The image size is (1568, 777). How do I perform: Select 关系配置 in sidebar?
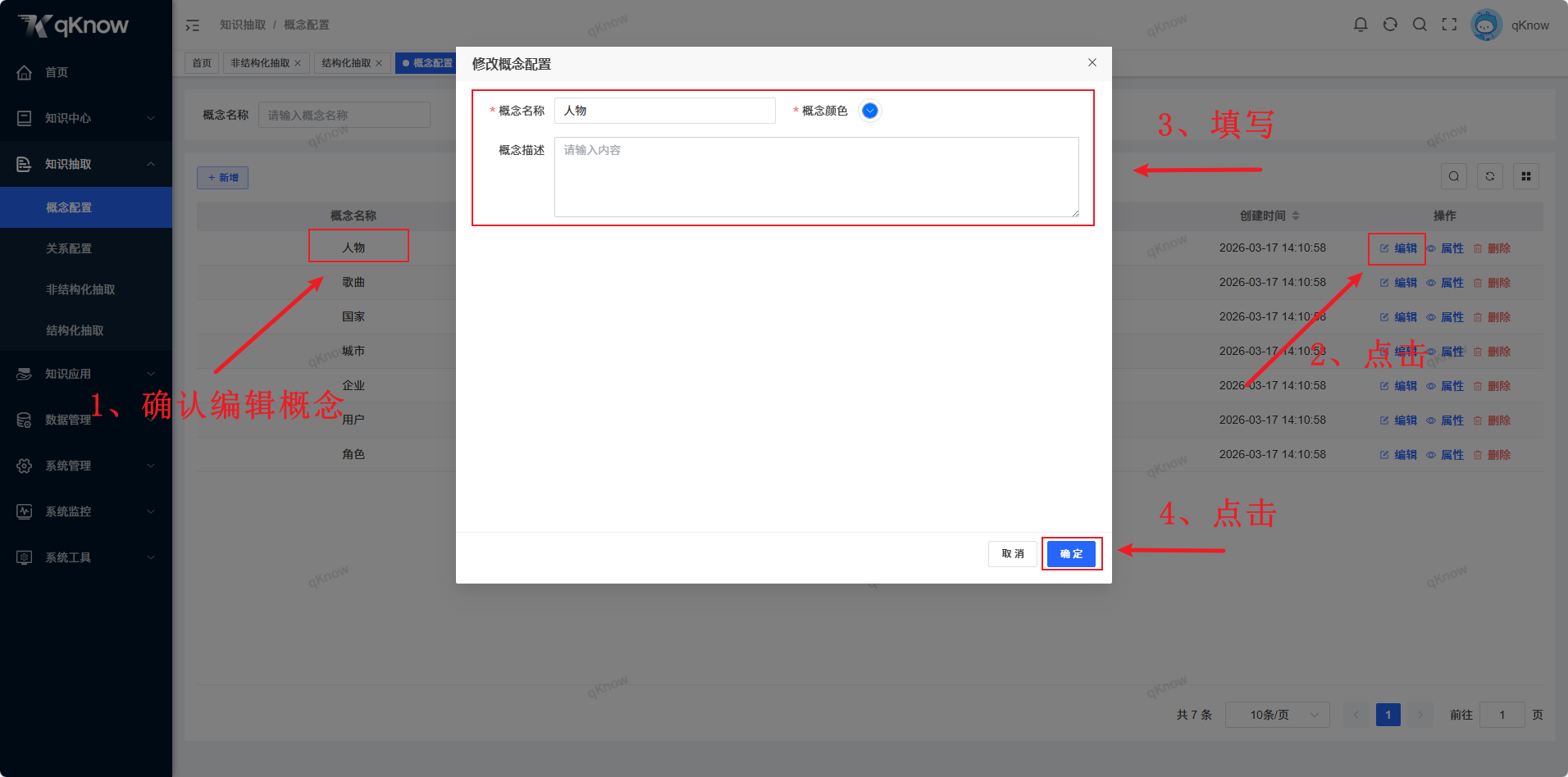pyautogui.click(x=86, y=248)
